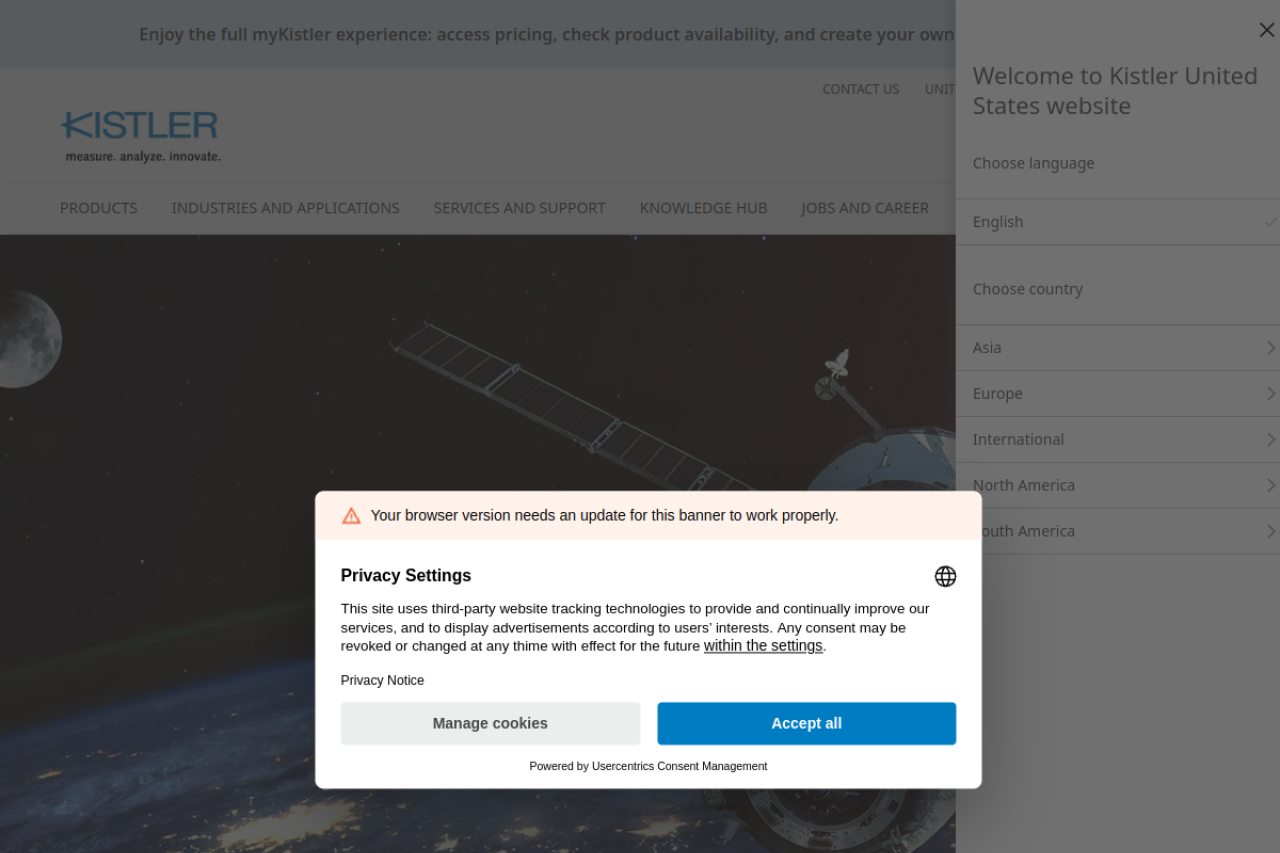This screenshot has height=853, width=1280.
Task: Open Industries and Applications menu
Action: pyautogui.click(x=285, y=208)
